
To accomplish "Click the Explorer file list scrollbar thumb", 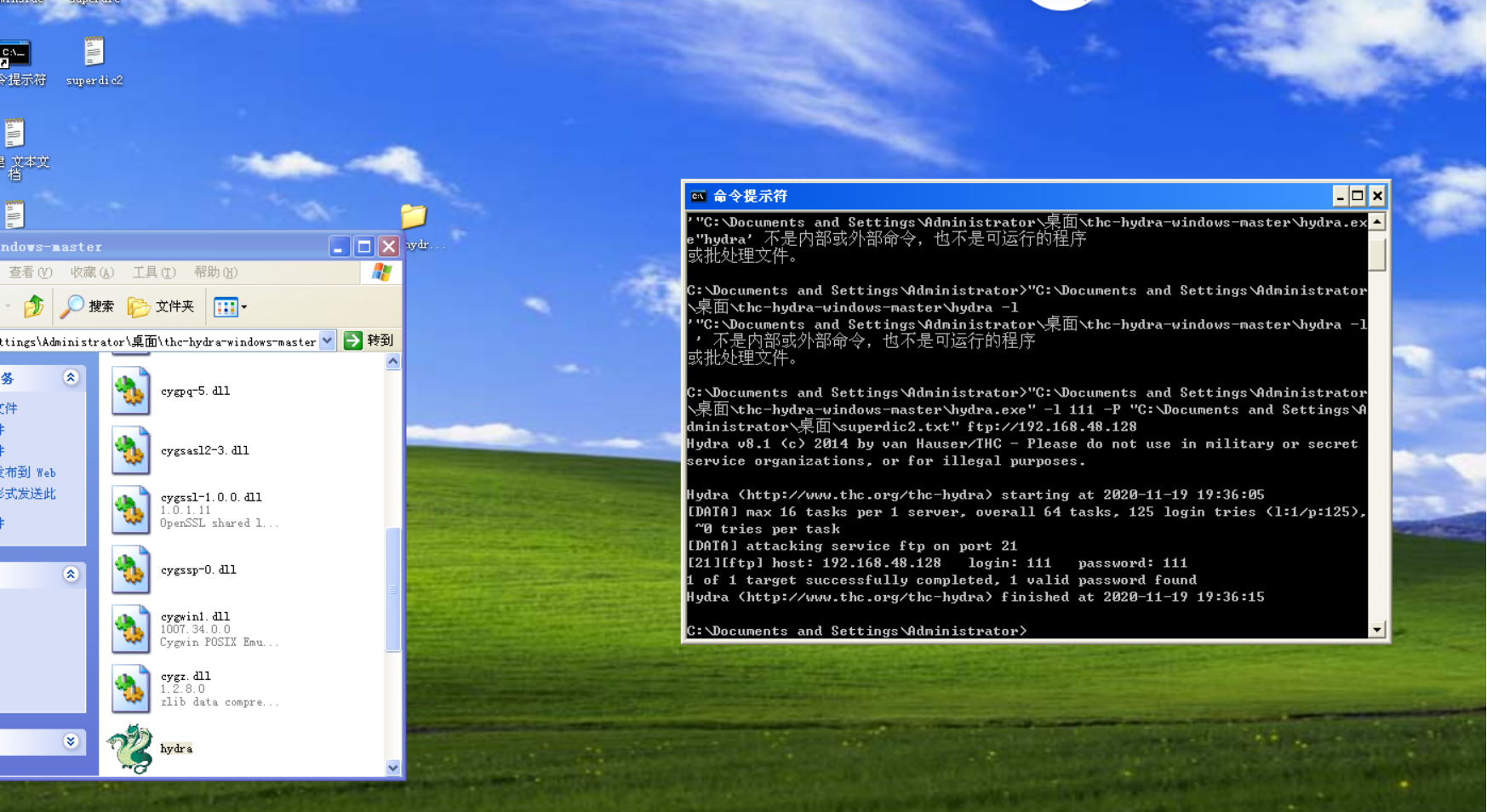I will (x=393, y=589).
